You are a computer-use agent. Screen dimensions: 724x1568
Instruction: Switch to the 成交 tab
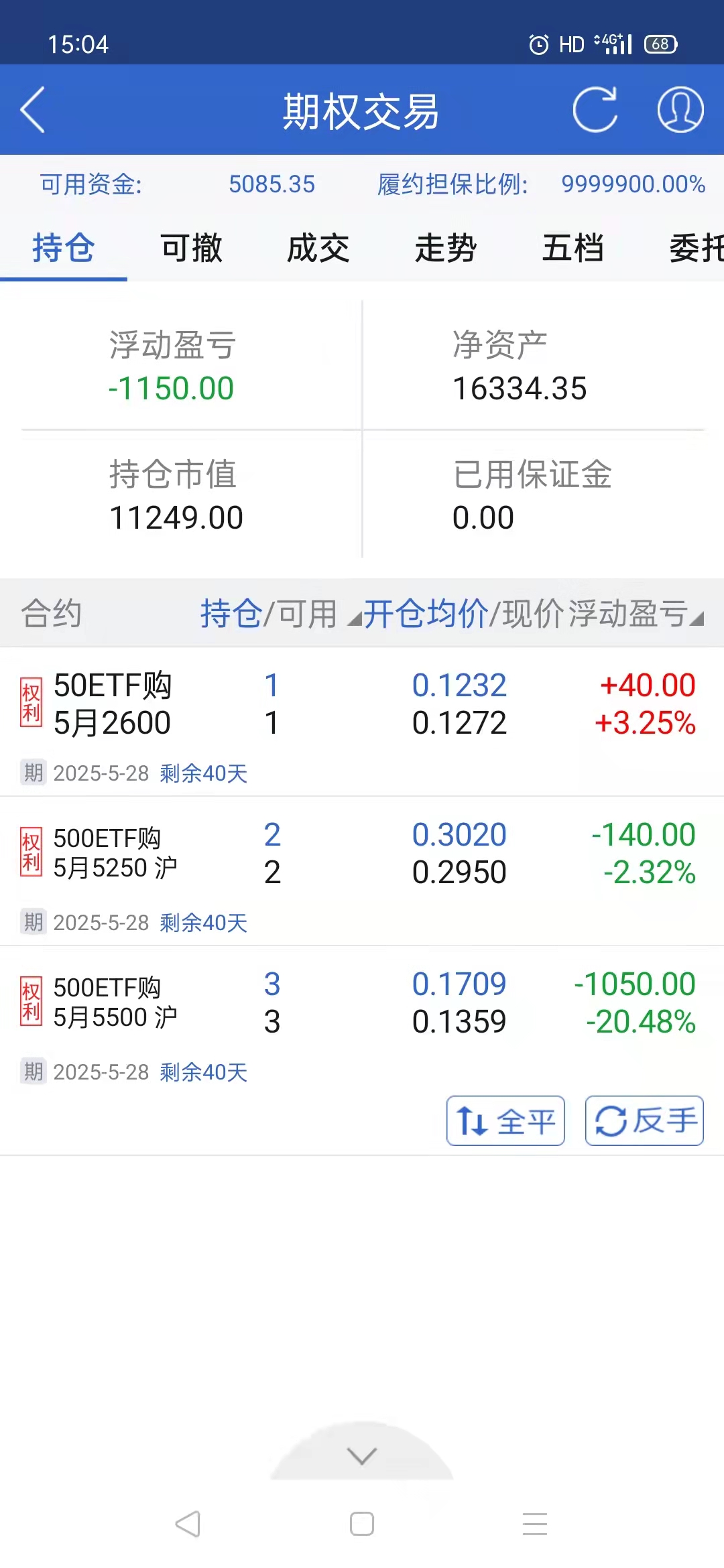click(318, 249)
